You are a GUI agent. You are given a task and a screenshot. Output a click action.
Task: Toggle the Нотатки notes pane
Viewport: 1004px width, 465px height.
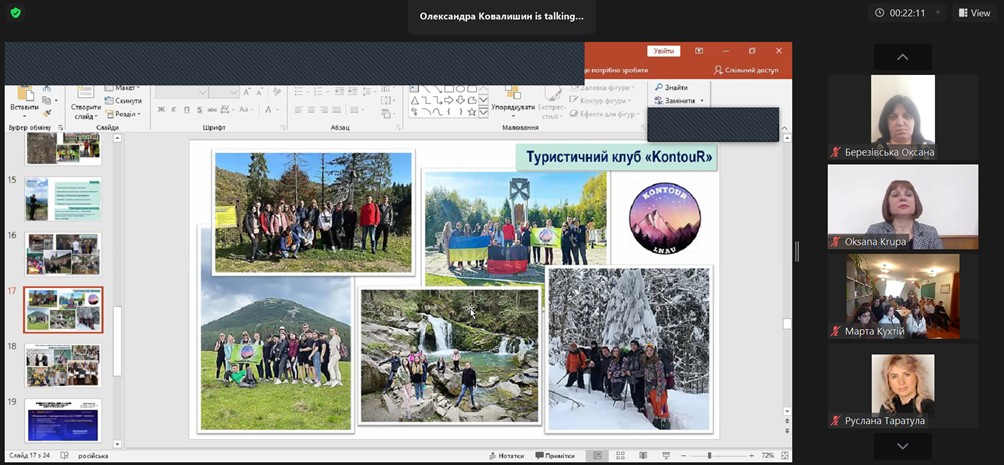coord(505,455)
